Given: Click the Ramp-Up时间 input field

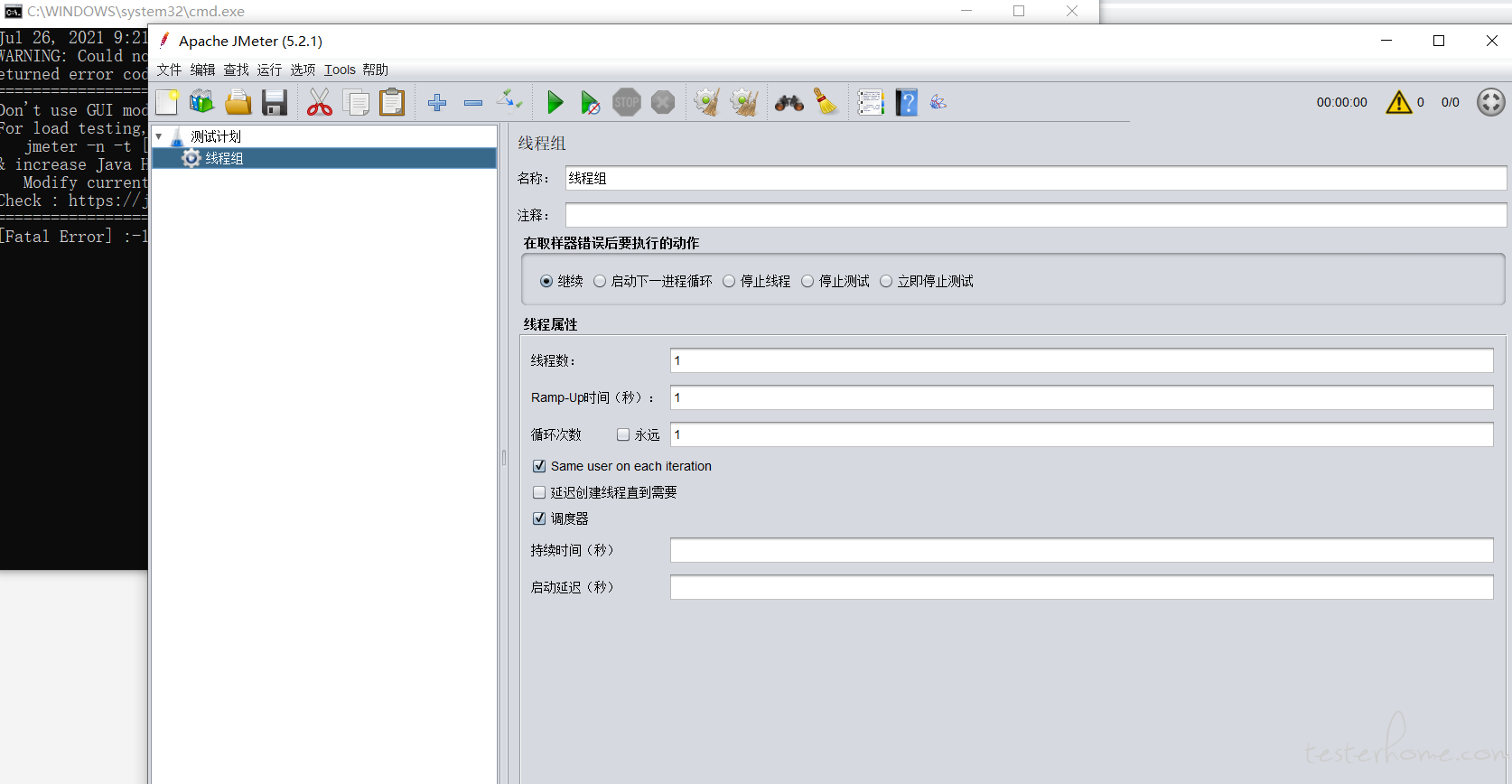Looking at the screenshot, I should tap(1081, 397).
